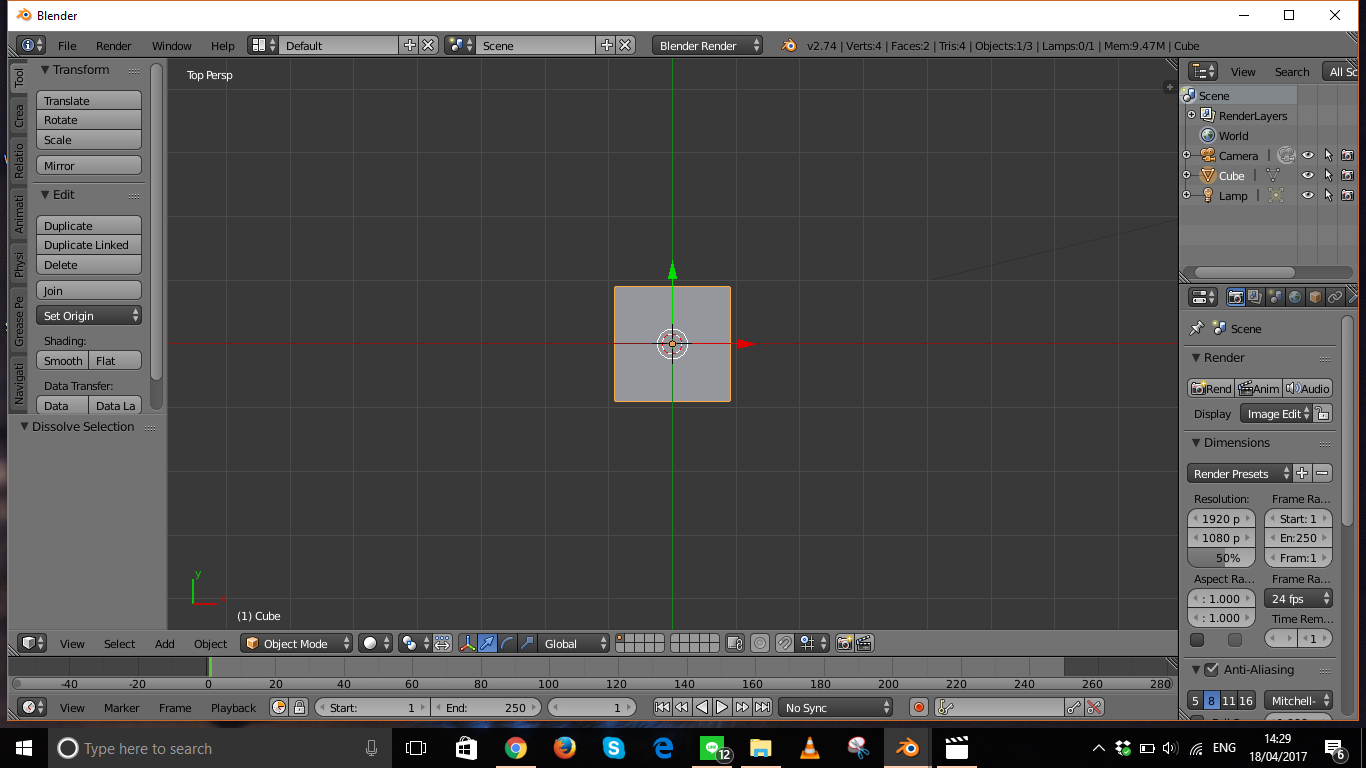Image resolution: width=1366 pixels, height=768 pixels.
Task: Click the 50% resolution percentage slider
Action: pyautogui.click(x=1221, y=557)
